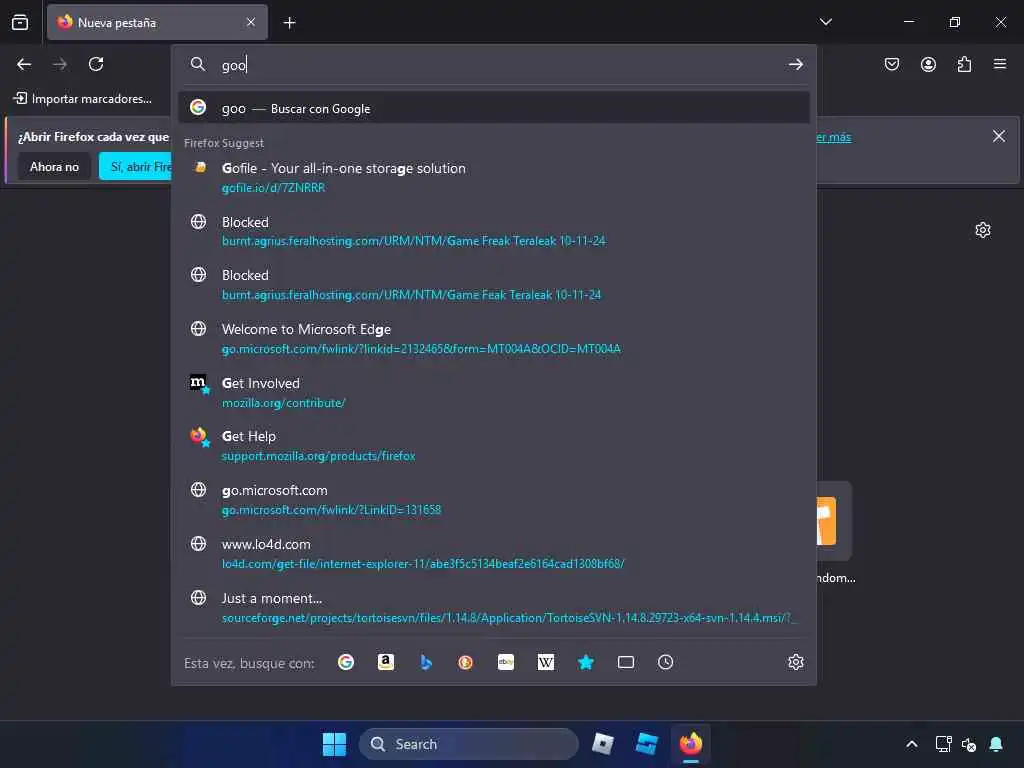Search this time with Amazon icon

coord(386,662)
